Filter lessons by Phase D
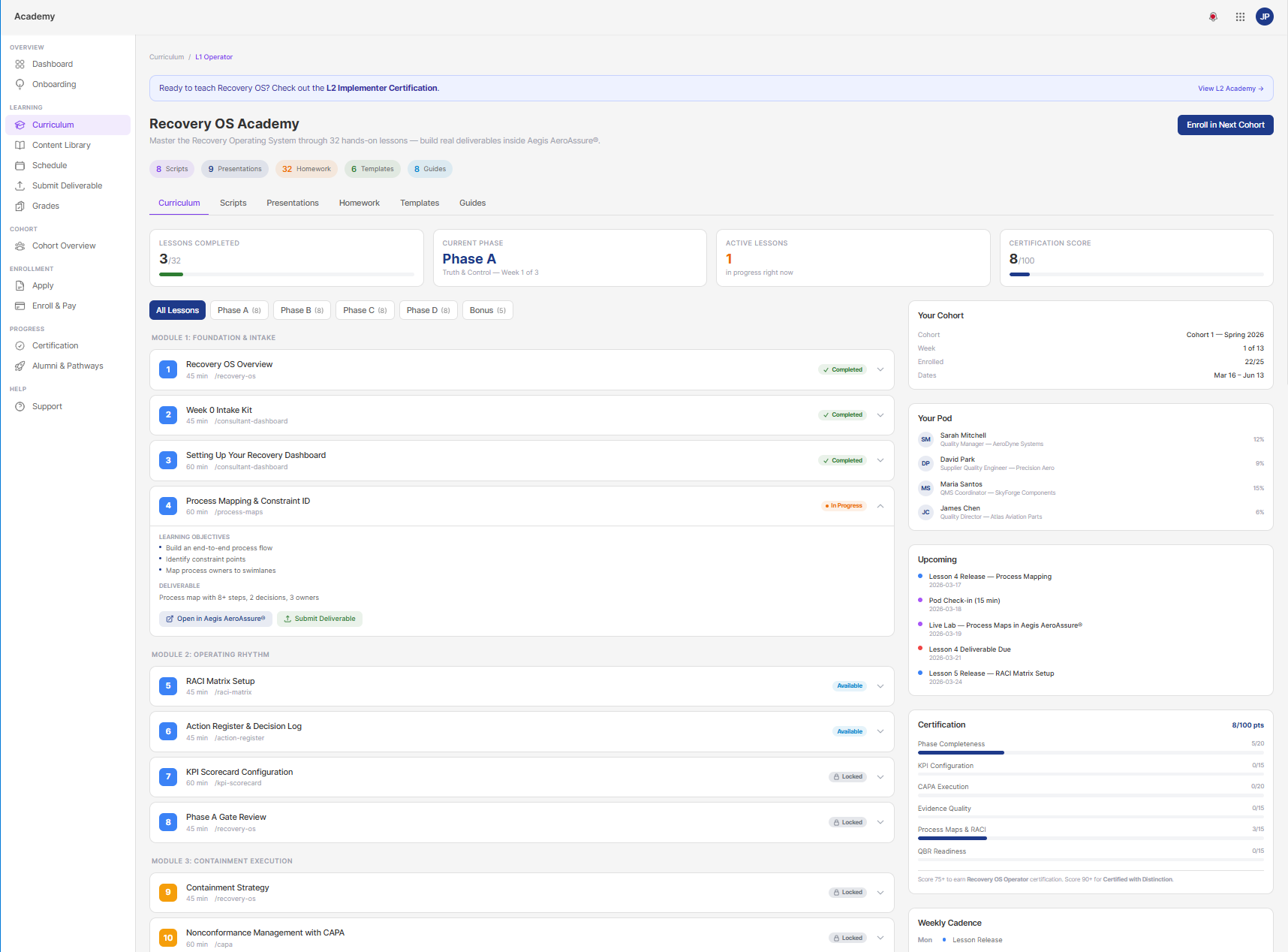1288x952 pixels. coord(429,311)
